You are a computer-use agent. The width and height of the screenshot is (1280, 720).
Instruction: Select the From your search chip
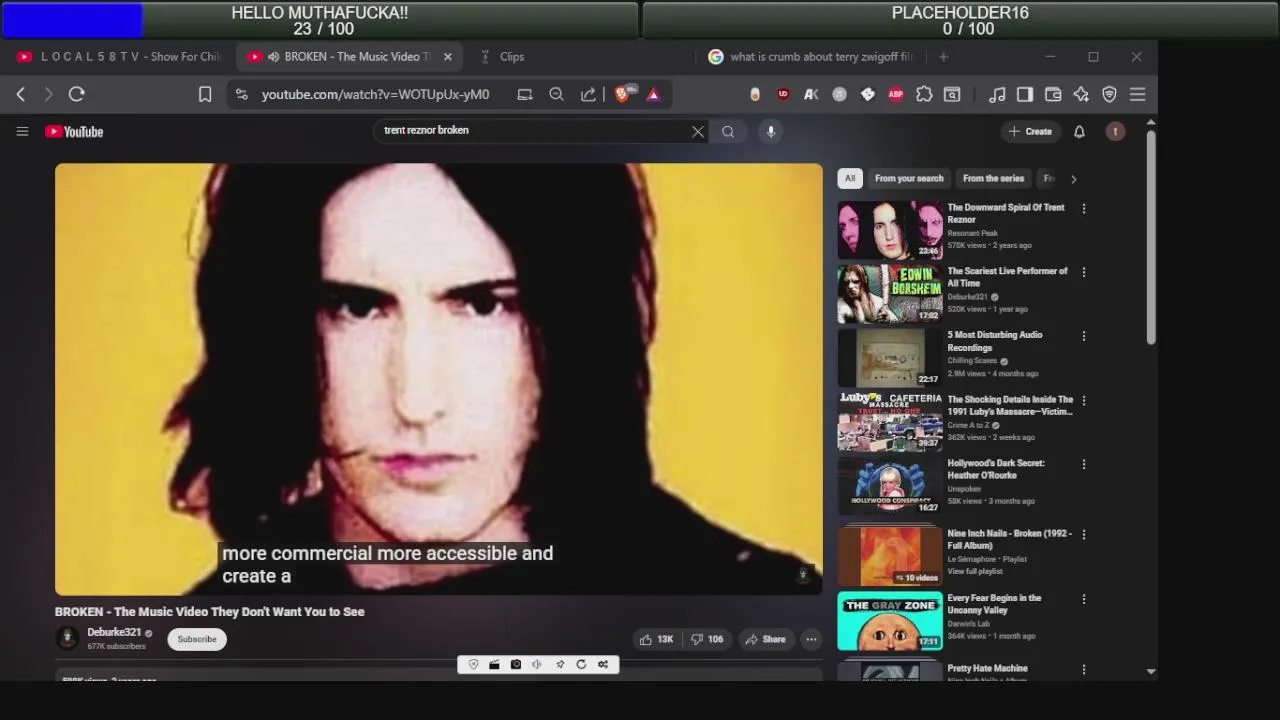909,178
